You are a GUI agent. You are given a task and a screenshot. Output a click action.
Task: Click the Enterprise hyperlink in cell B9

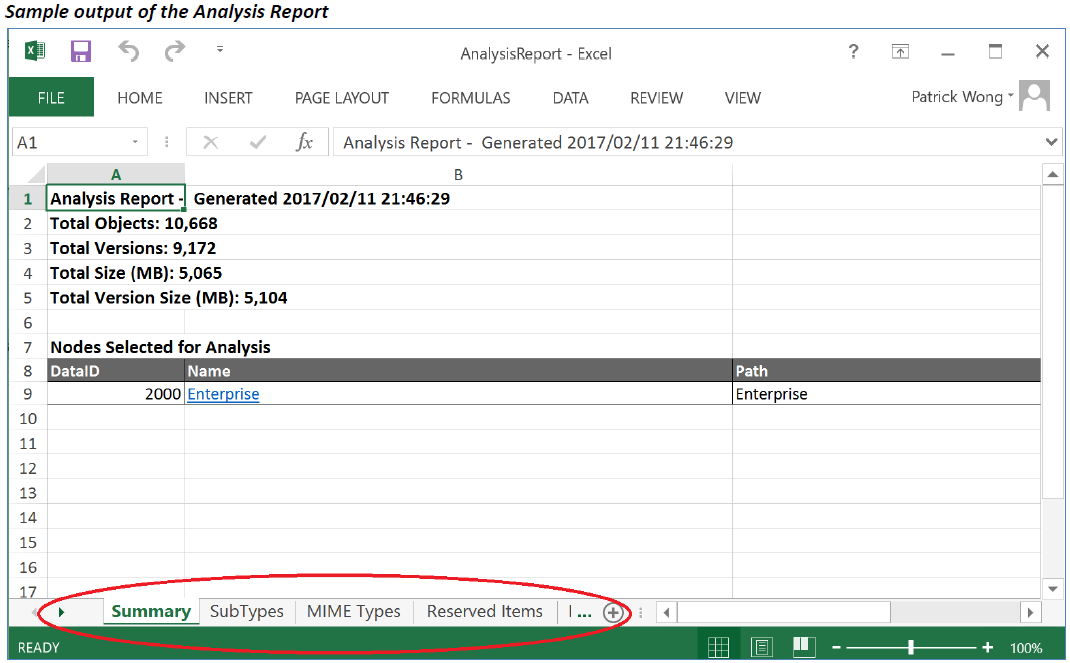coord(223,394)
